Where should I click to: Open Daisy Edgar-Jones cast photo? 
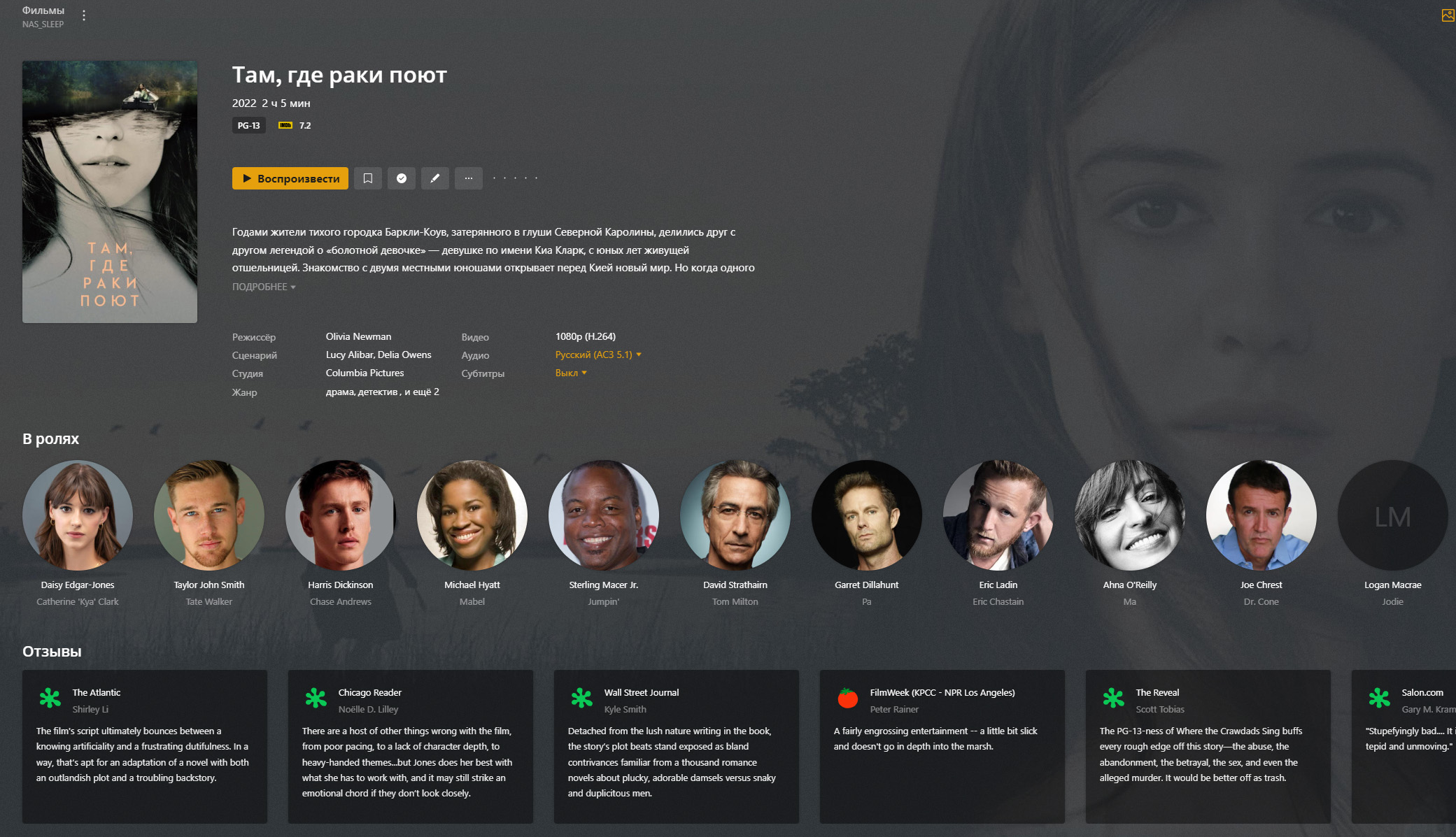[x=78, y=515]
